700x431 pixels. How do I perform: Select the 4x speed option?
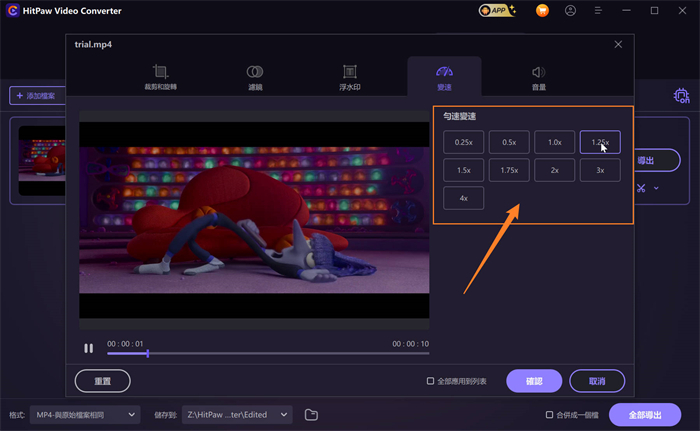click(x=463, y=198)
